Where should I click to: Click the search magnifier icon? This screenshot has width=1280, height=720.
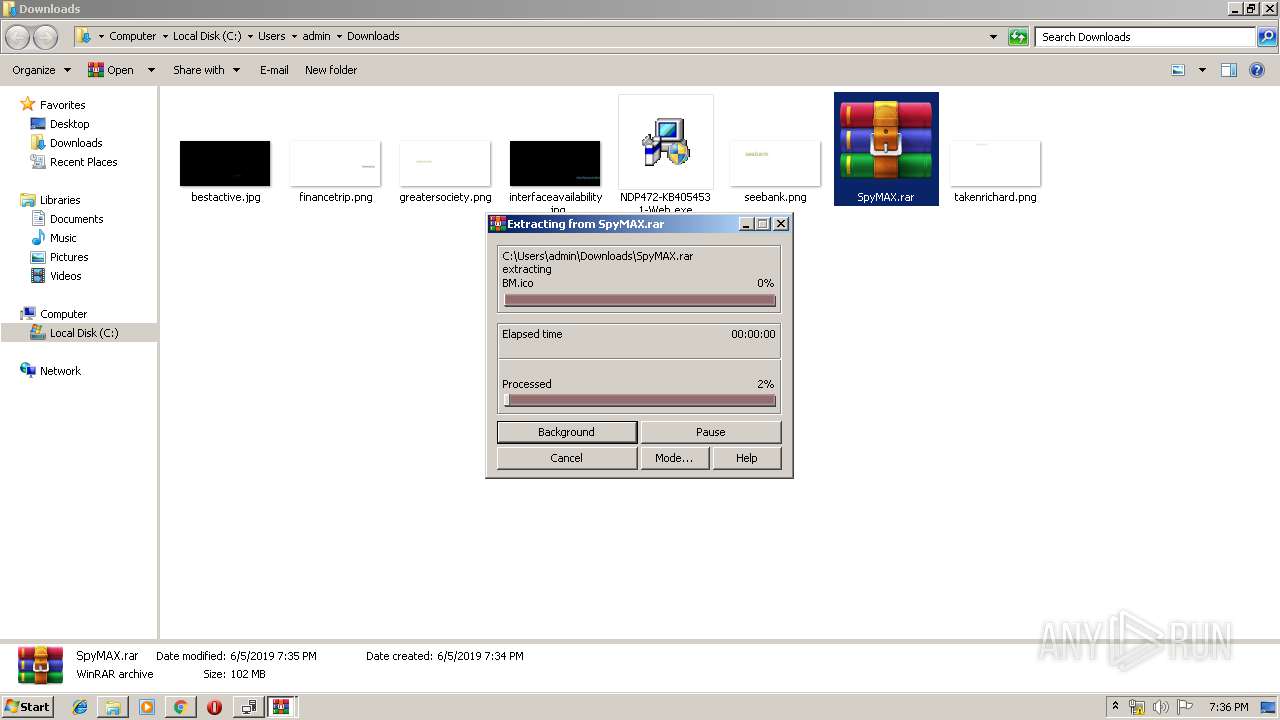1266,37
